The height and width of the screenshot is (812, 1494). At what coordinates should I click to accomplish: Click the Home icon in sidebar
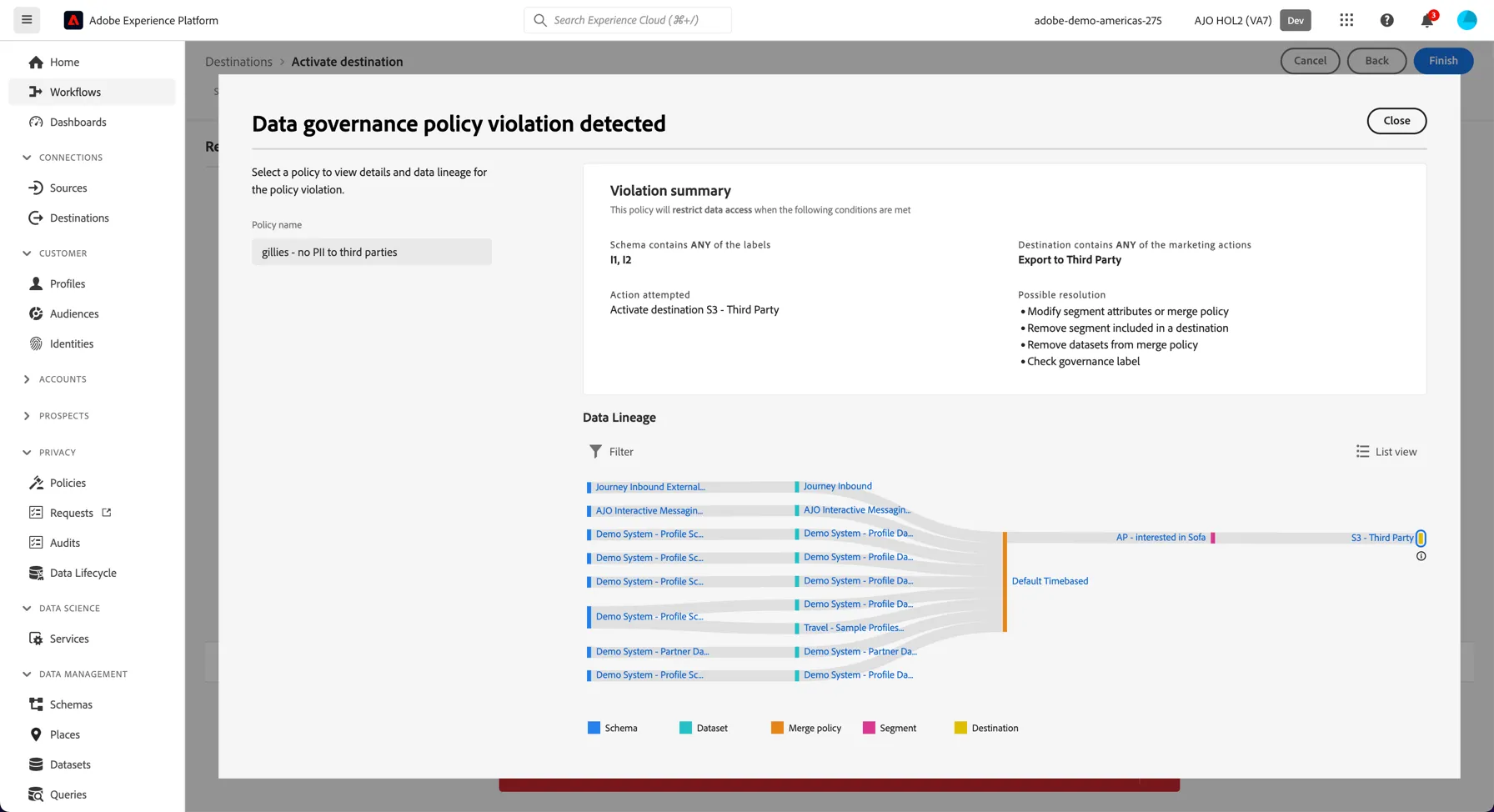36,62
